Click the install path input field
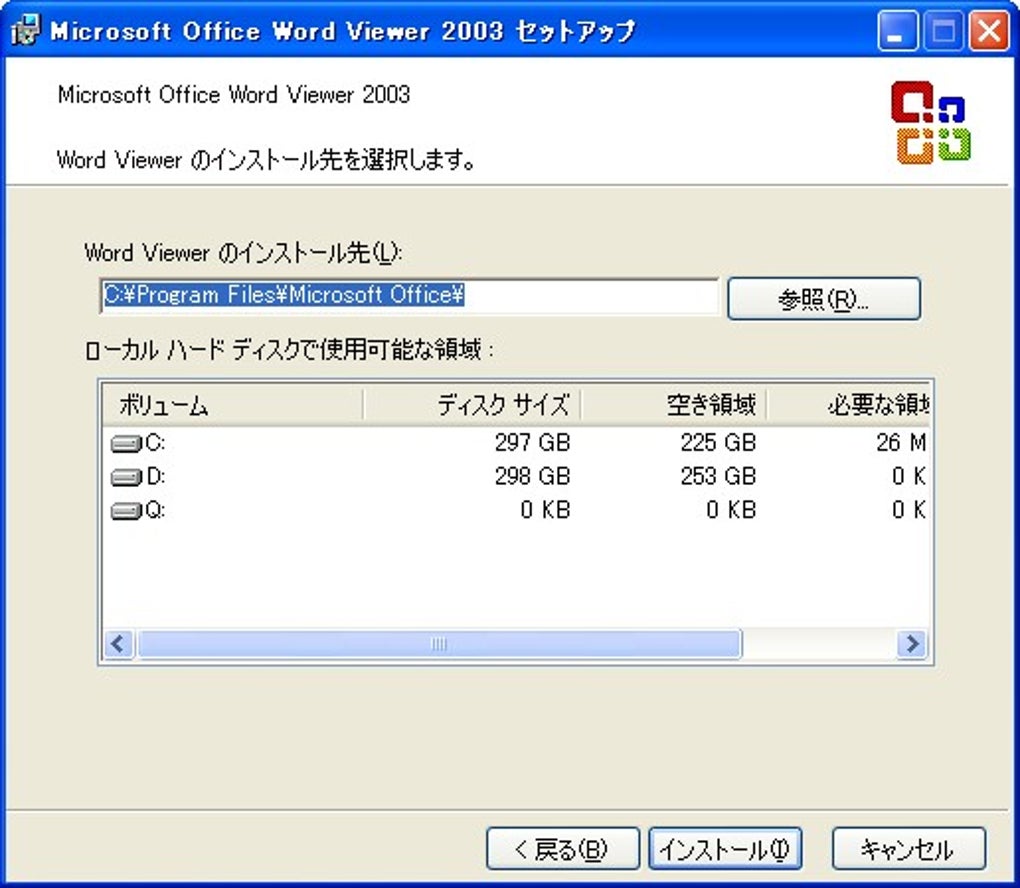Image resolution: width=1020 pixels, height=888 pixels. pyautogui.click(x=409, y=296)
